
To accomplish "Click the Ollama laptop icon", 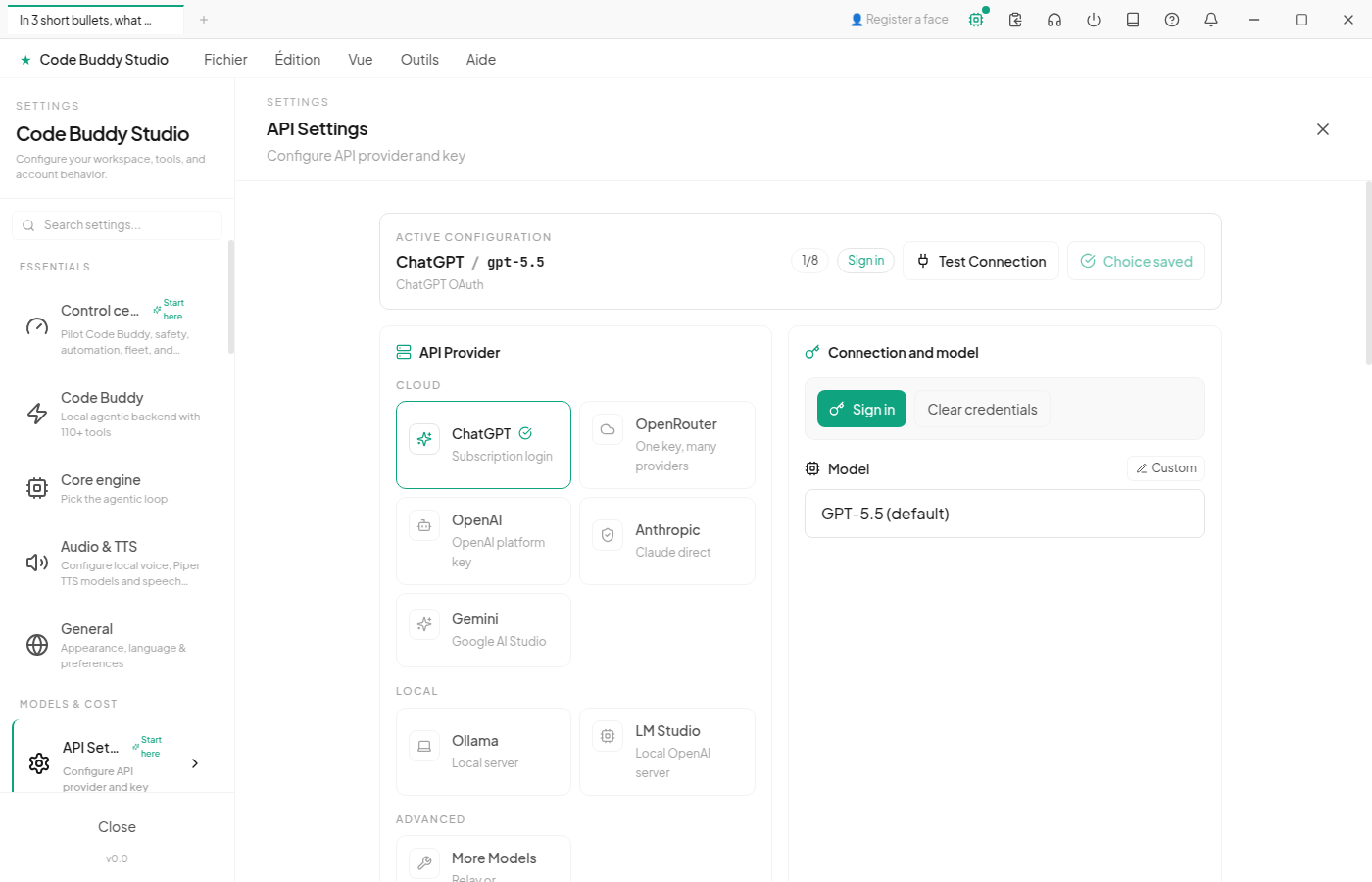I will [x=424, y=746].
